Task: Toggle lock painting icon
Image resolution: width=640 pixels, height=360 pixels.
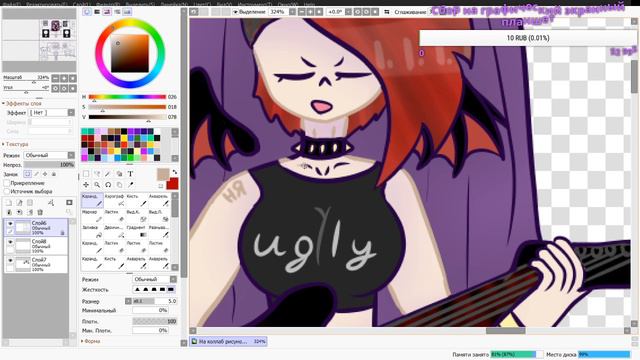Action: 36,174
